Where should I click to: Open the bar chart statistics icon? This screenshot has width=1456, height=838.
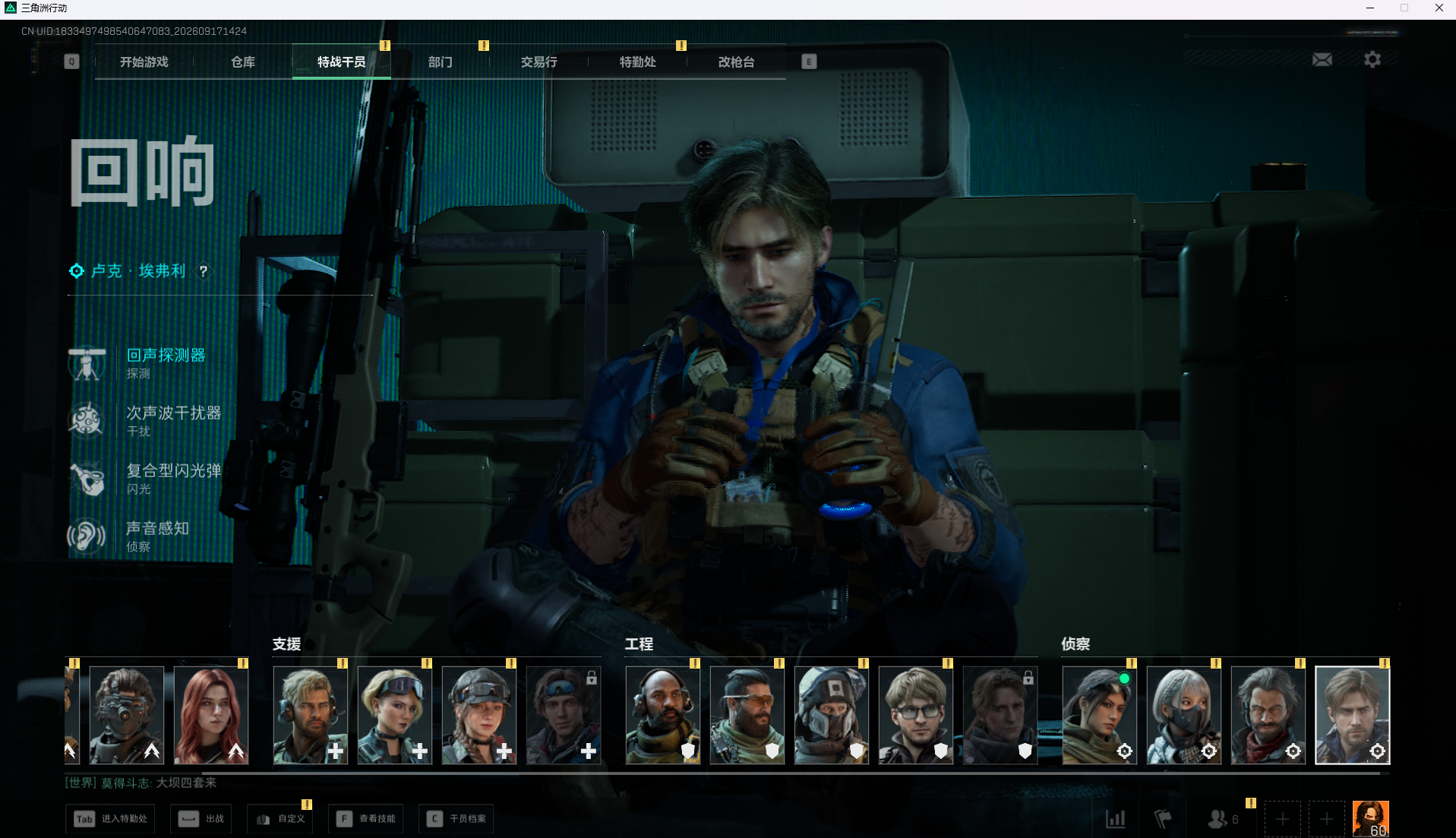click(1115, 818)
